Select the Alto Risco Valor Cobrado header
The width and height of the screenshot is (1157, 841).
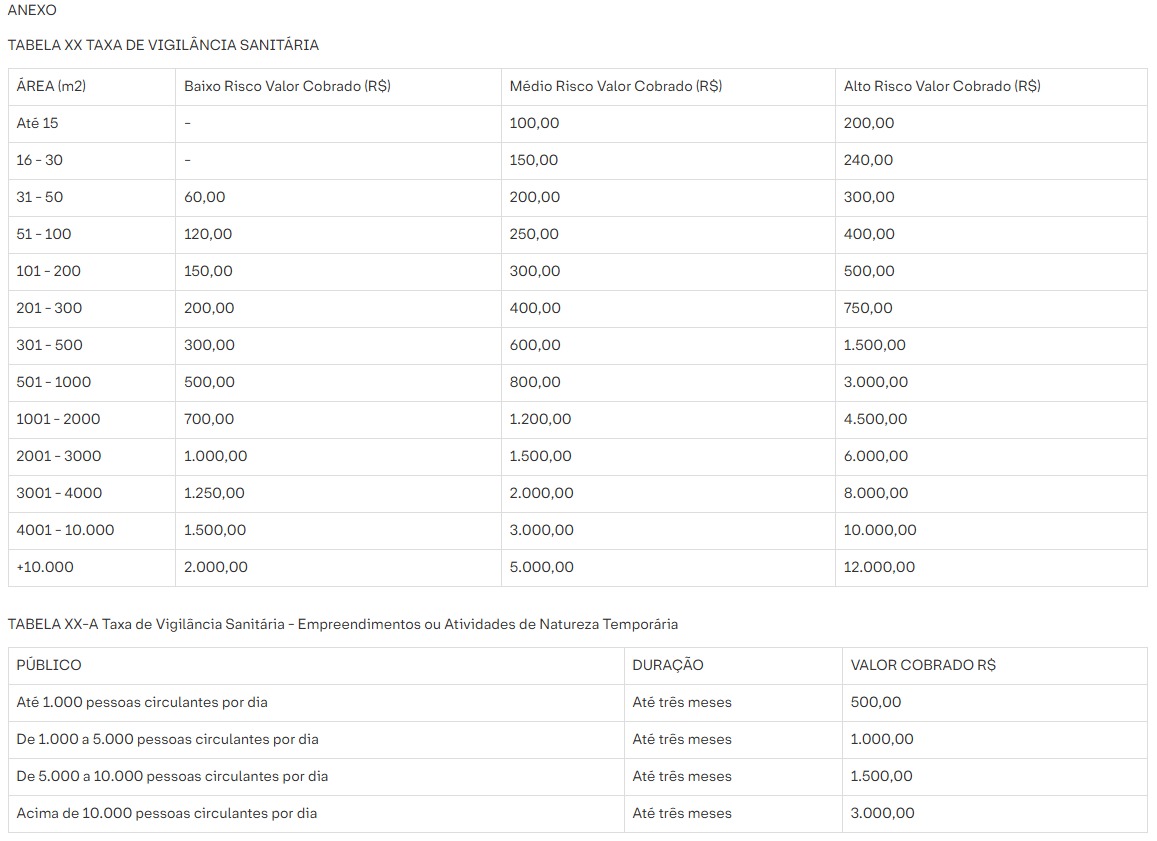click(942, 86)
